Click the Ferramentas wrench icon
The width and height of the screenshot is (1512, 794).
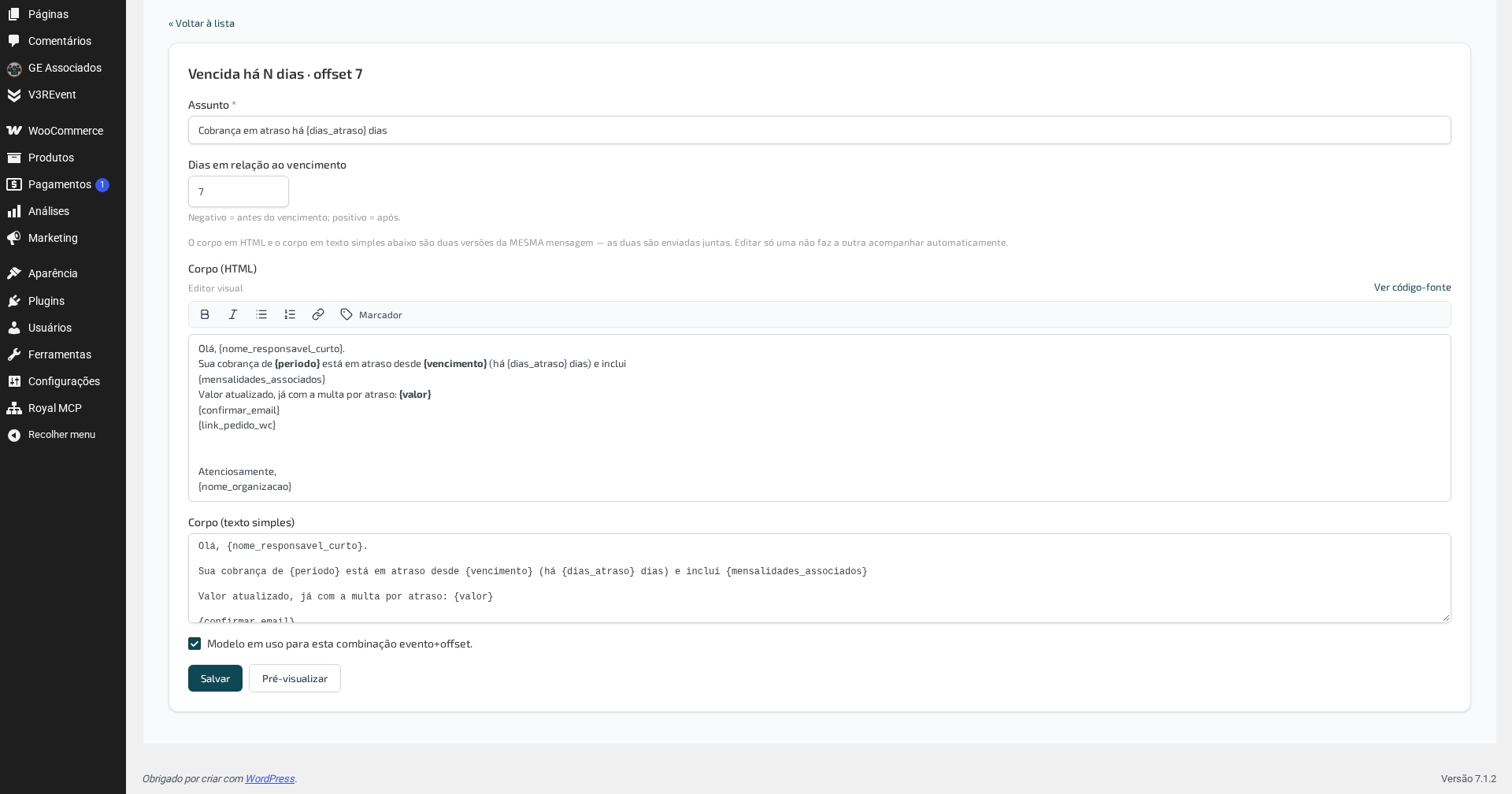(x=14, y=354)
